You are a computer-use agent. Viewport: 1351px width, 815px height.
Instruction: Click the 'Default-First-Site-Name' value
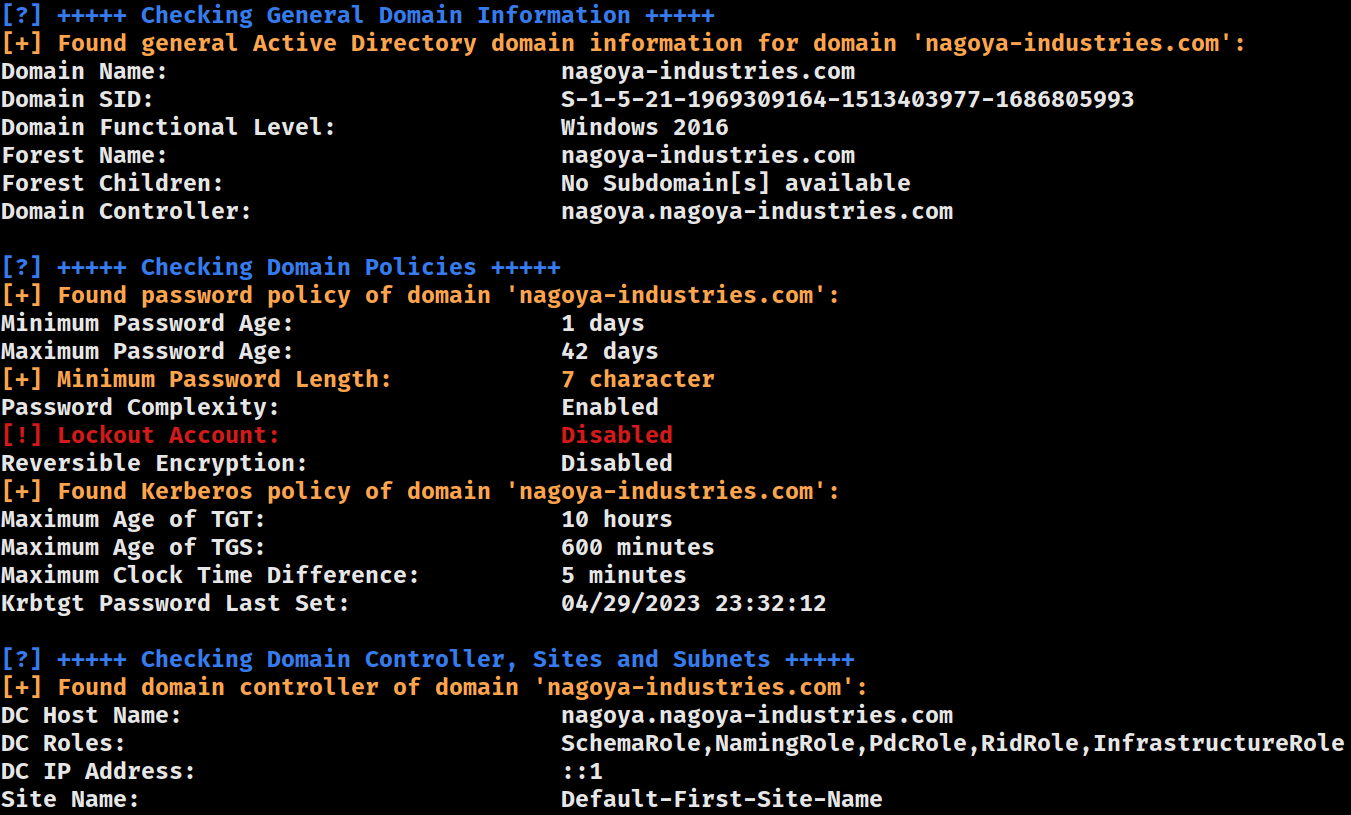click(x=721, y=800)
